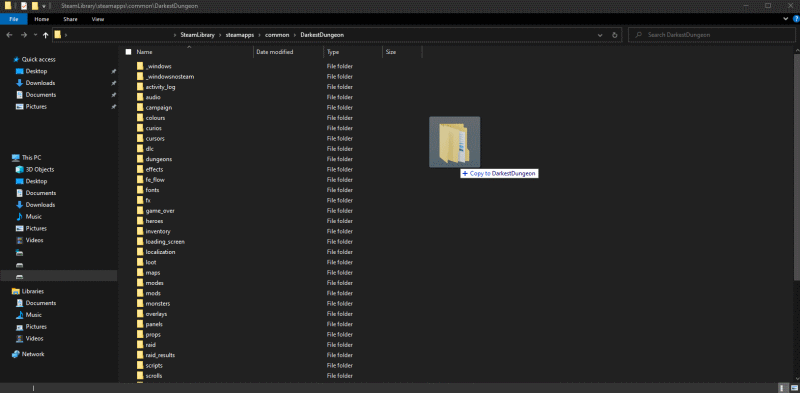Expand the chevron after common breadcrumb
This screenshot has width=800, height=393.
(293, 35)
